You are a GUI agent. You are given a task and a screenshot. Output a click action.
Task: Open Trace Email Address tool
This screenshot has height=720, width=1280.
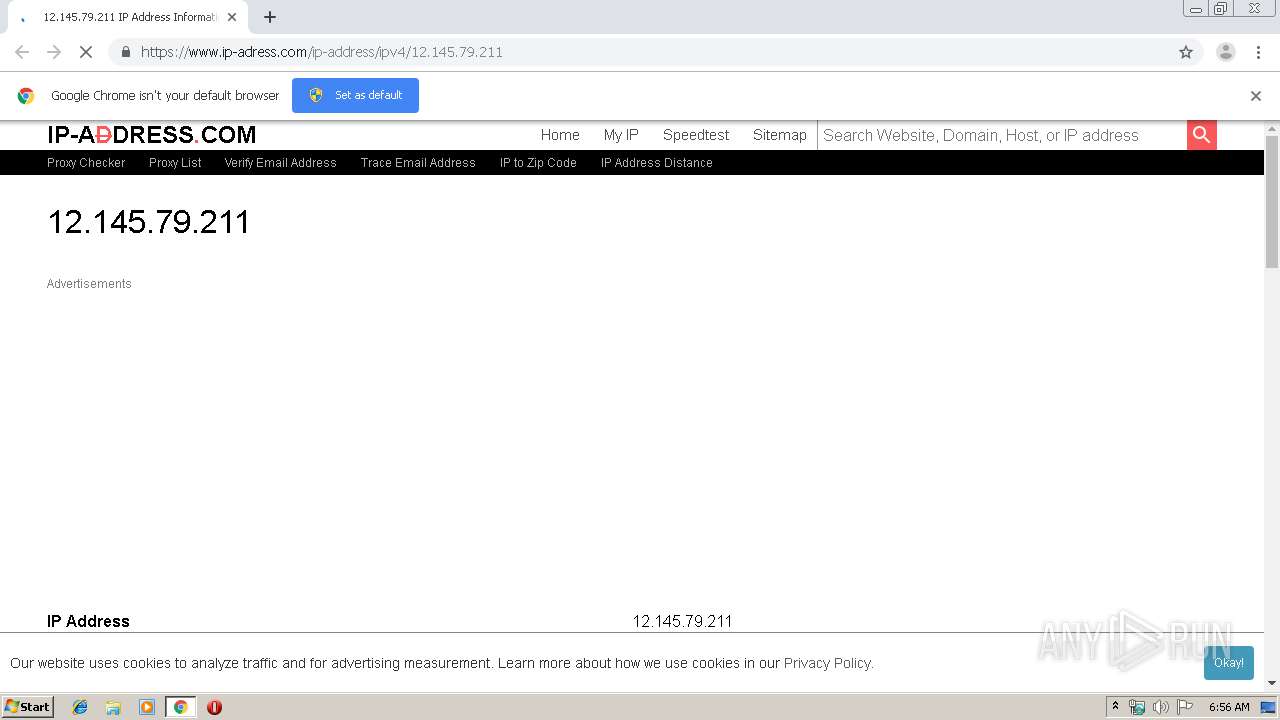(418, 163)
